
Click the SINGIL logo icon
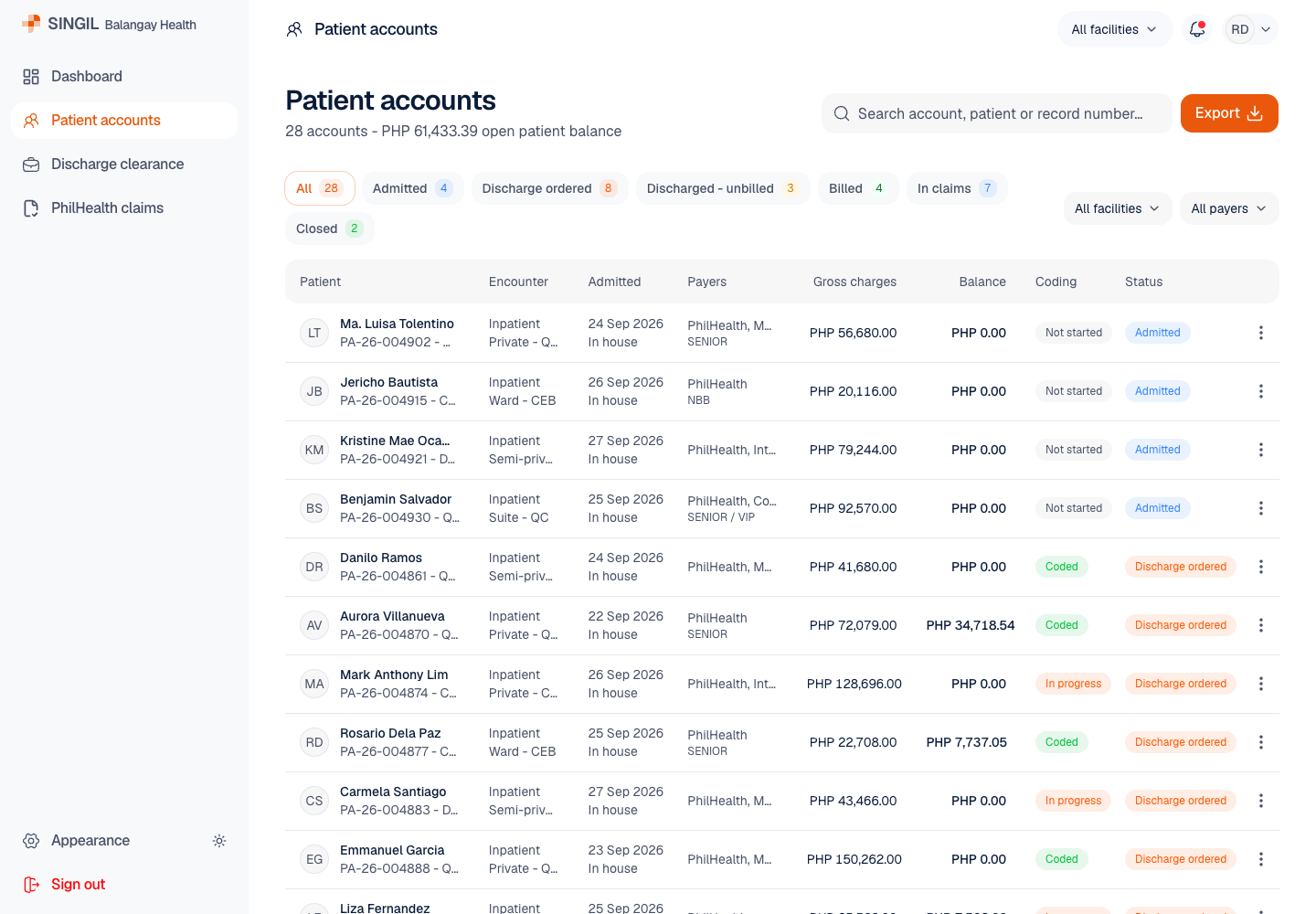point(31,24)
